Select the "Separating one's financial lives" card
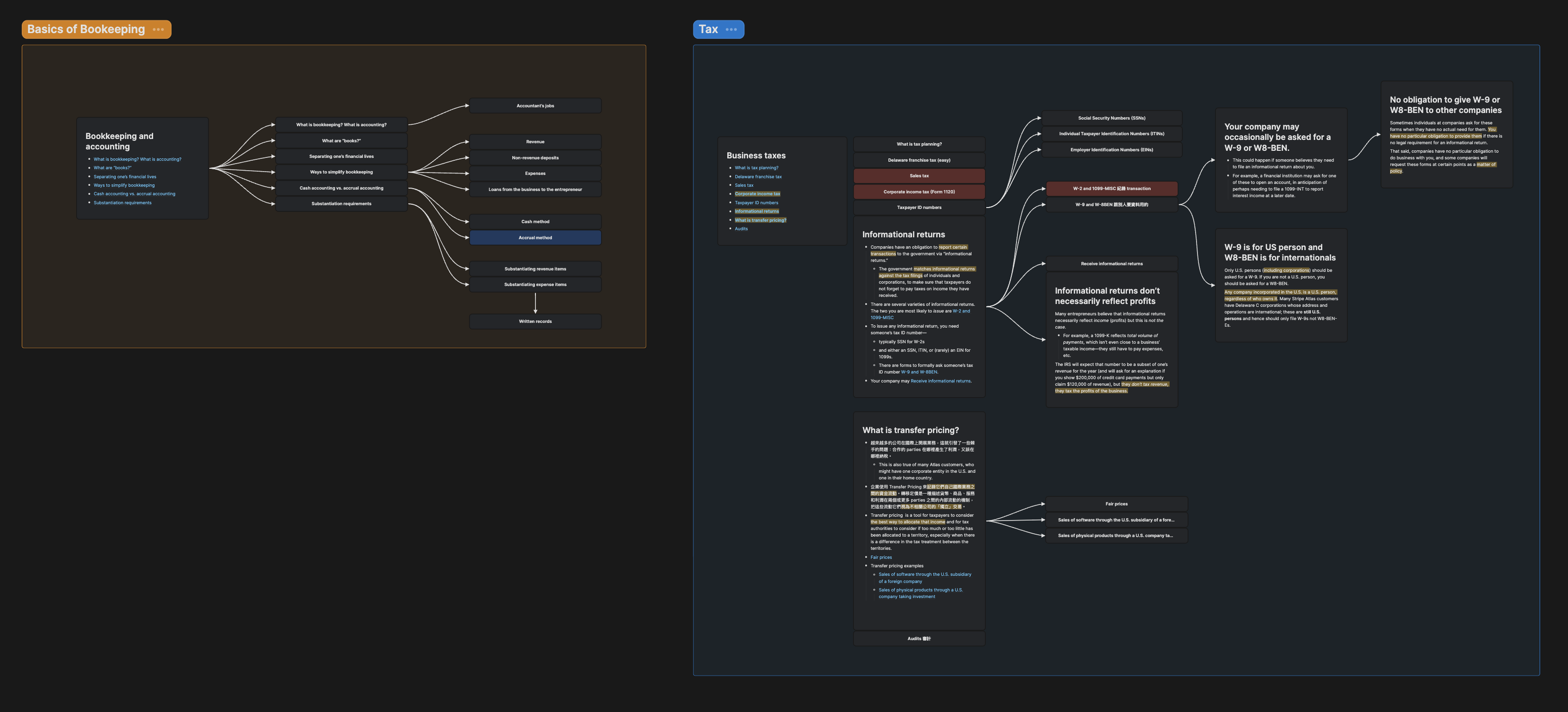Image resolution: width=1568 pixels, height=712 pixels. 342,156
